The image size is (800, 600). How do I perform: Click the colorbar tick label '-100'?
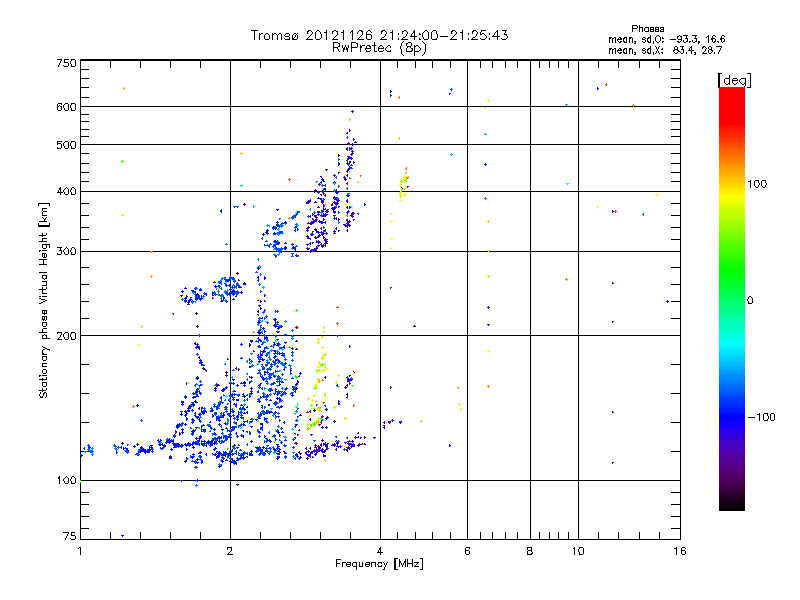[x=761, y=417]
